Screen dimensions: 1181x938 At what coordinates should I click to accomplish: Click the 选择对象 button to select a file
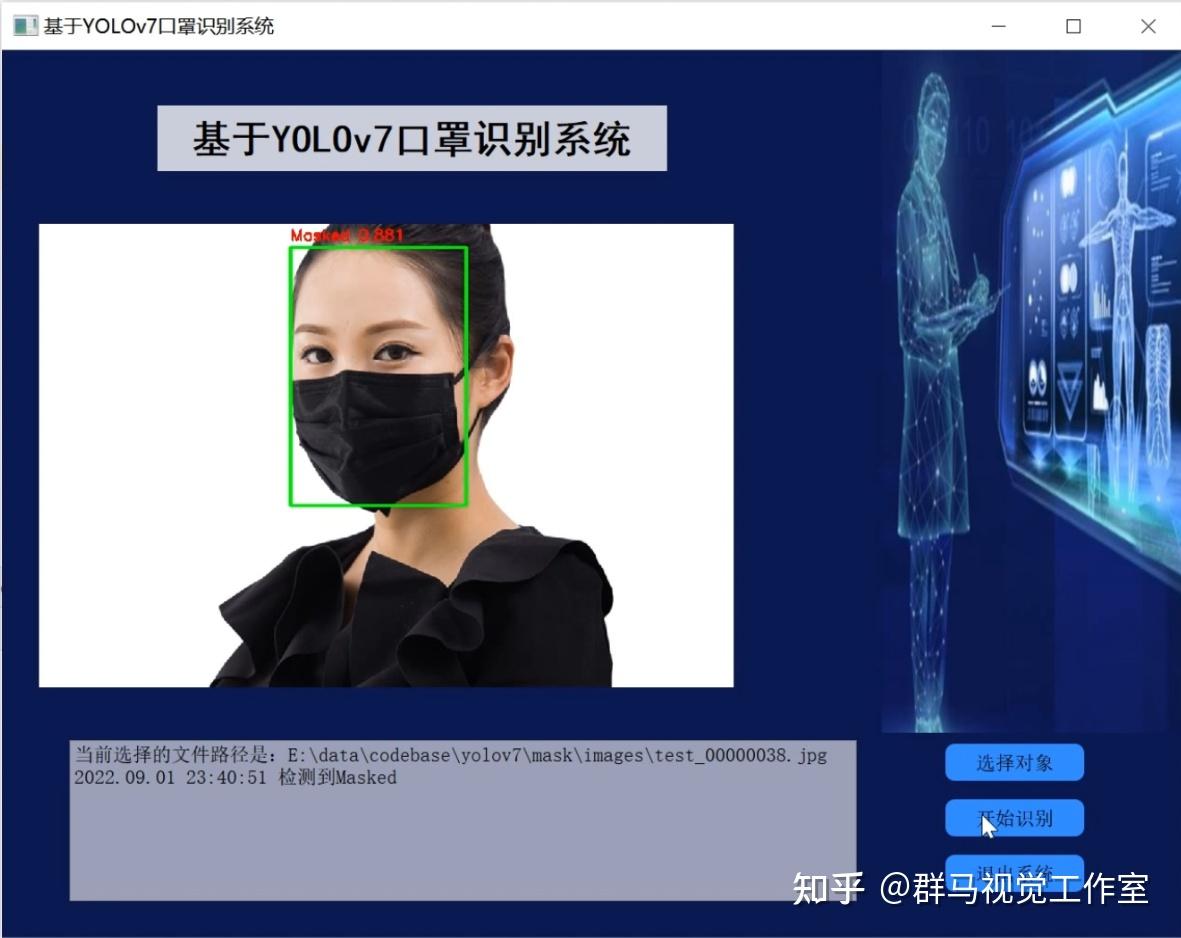pos(1014,762)
